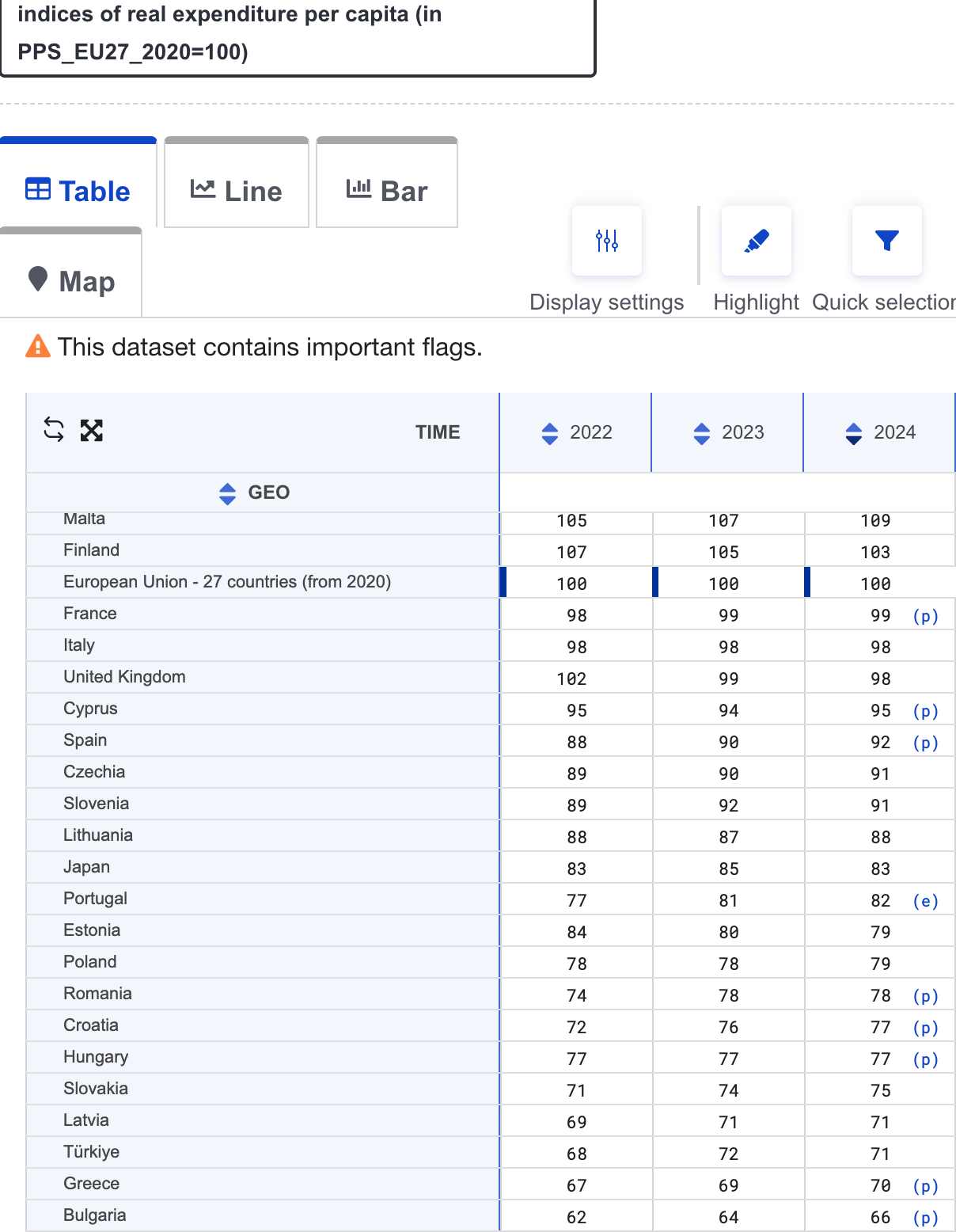
Task: Switch to the Line chart tab
Action: pos(237,191)
